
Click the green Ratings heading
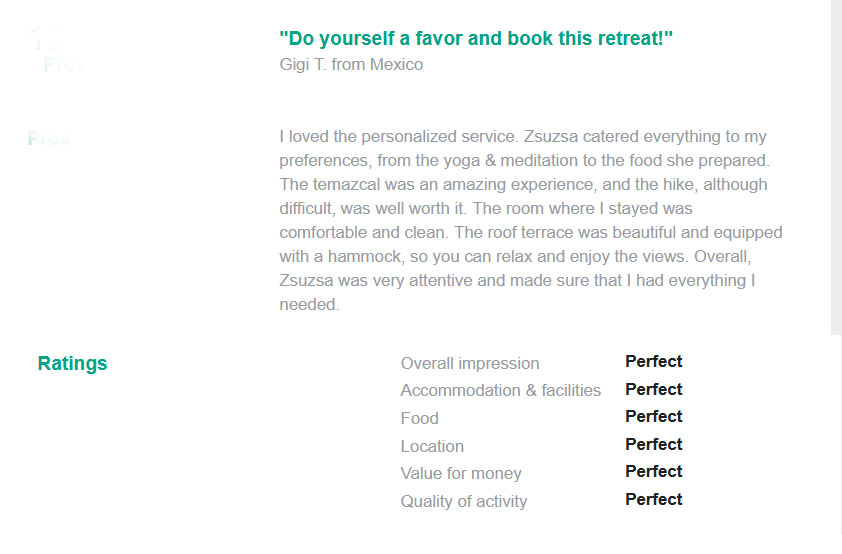click(72, 363)
